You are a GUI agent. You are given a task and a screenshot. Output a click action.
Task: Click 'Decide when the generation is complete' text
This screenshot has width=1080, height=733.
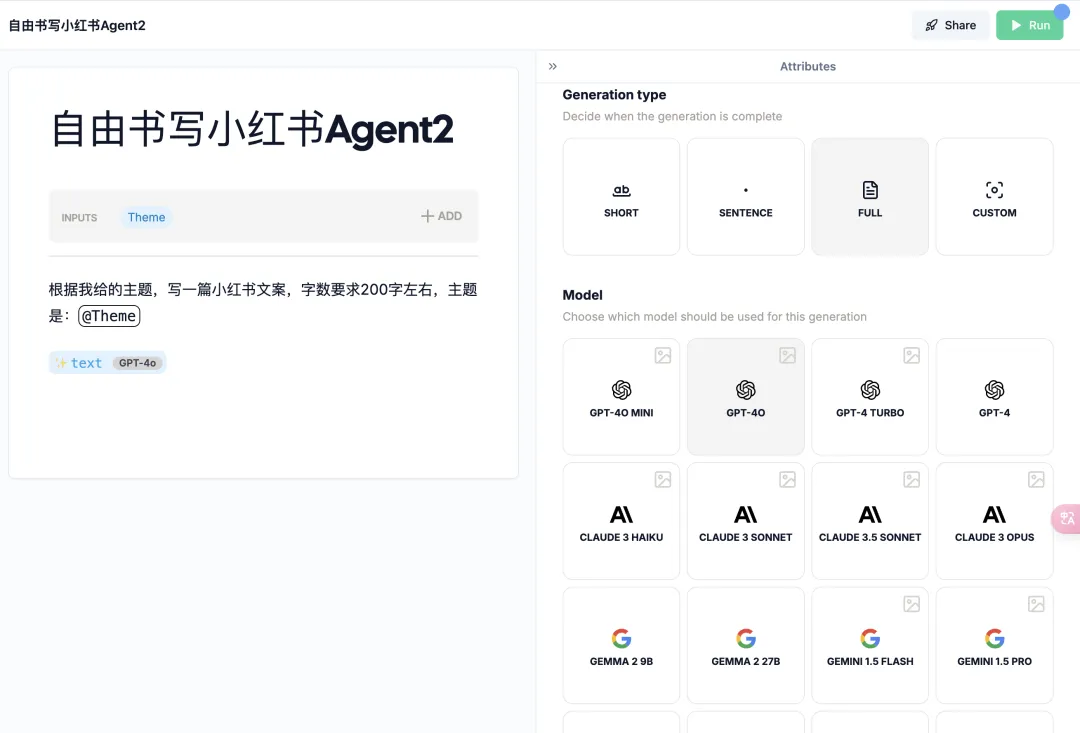click(x=672, y=116)
